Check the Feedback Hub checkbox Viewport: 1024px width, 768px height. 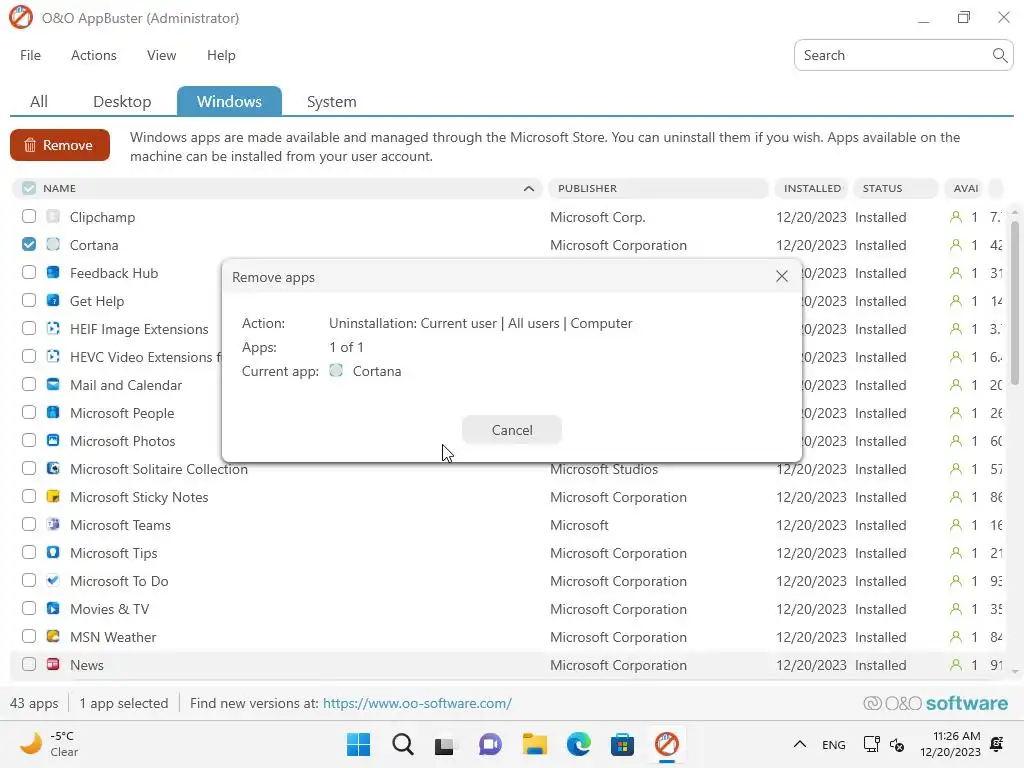coord(29,272)
